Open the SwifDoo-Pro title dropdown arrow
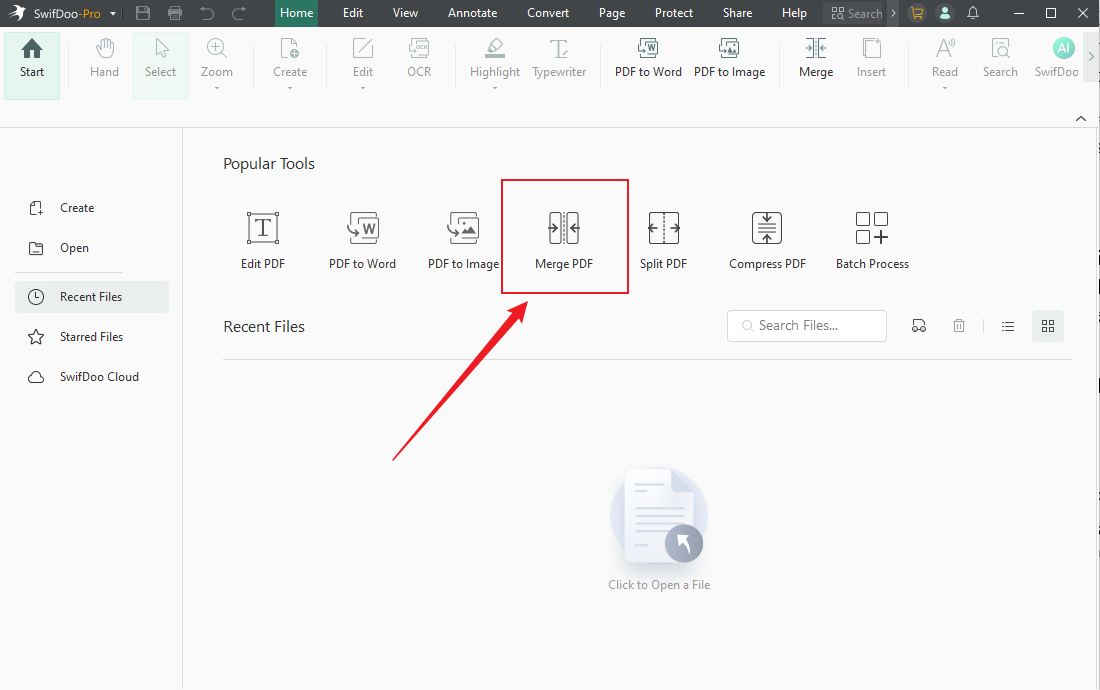This screenshot has height=690, width=1100. (112, 14)
